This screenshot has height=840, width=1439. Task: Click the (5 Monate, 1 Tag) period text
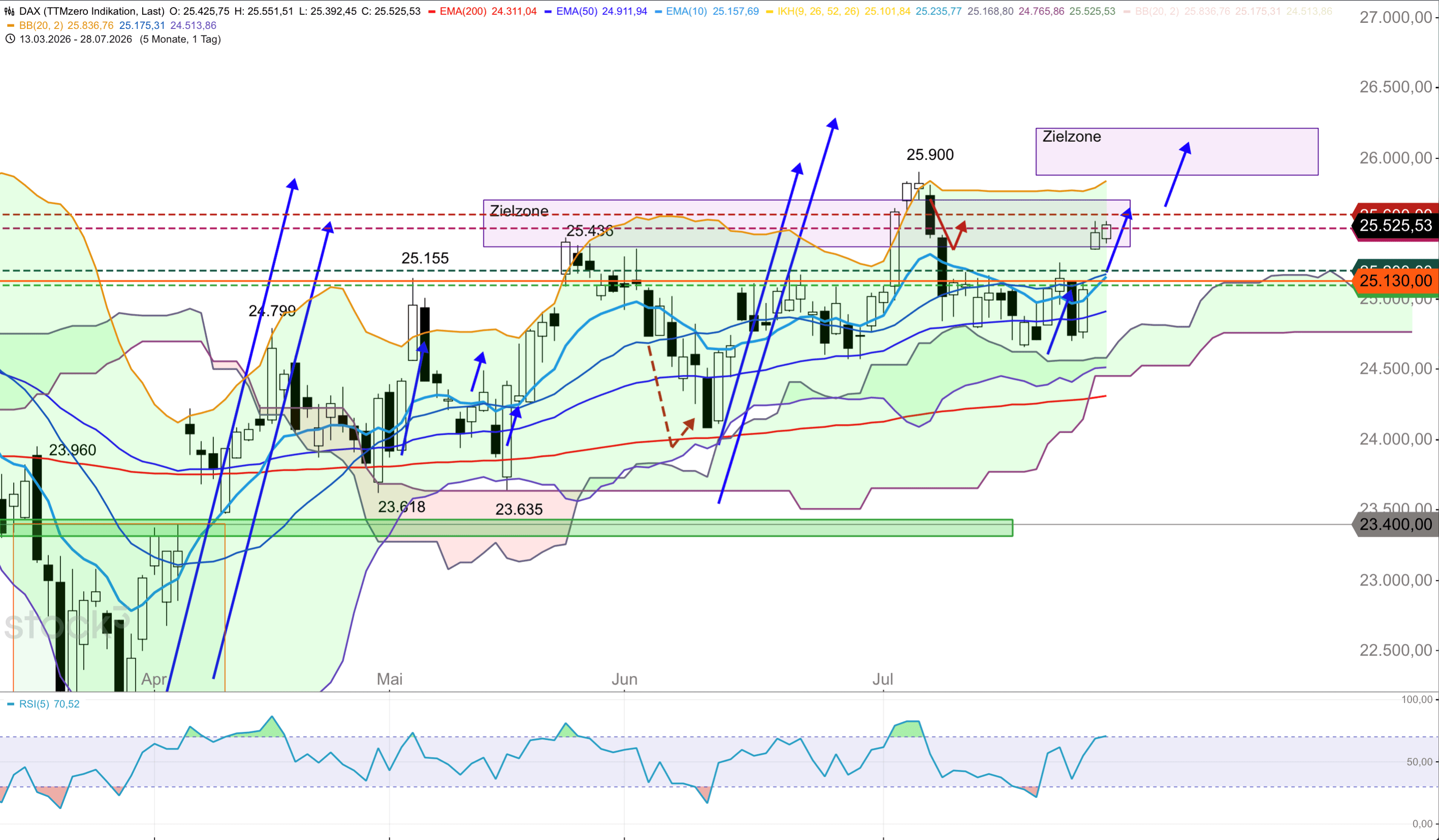point(180,40)
